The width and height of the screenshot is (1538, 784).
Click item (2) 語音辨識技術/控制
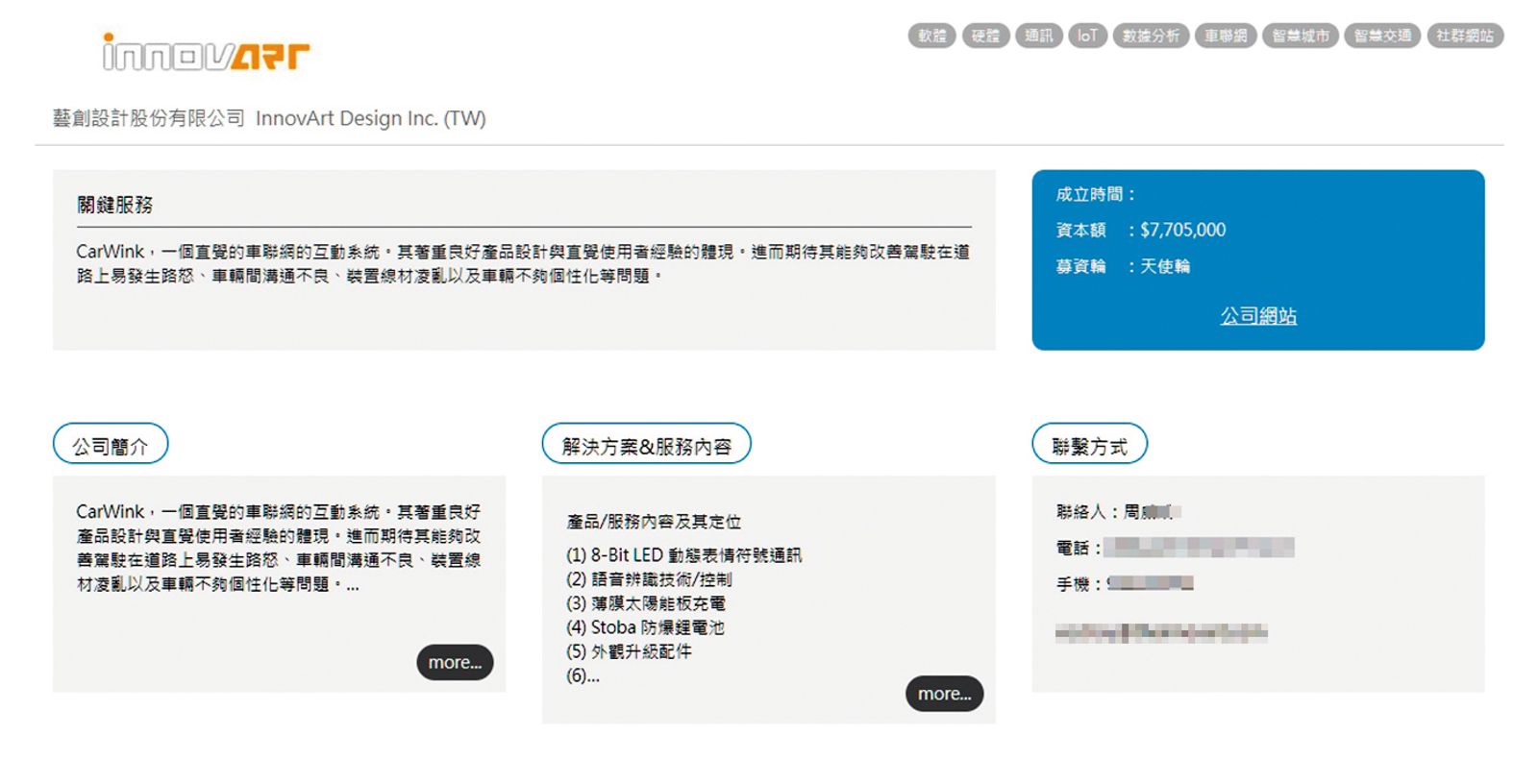[649, 579]
